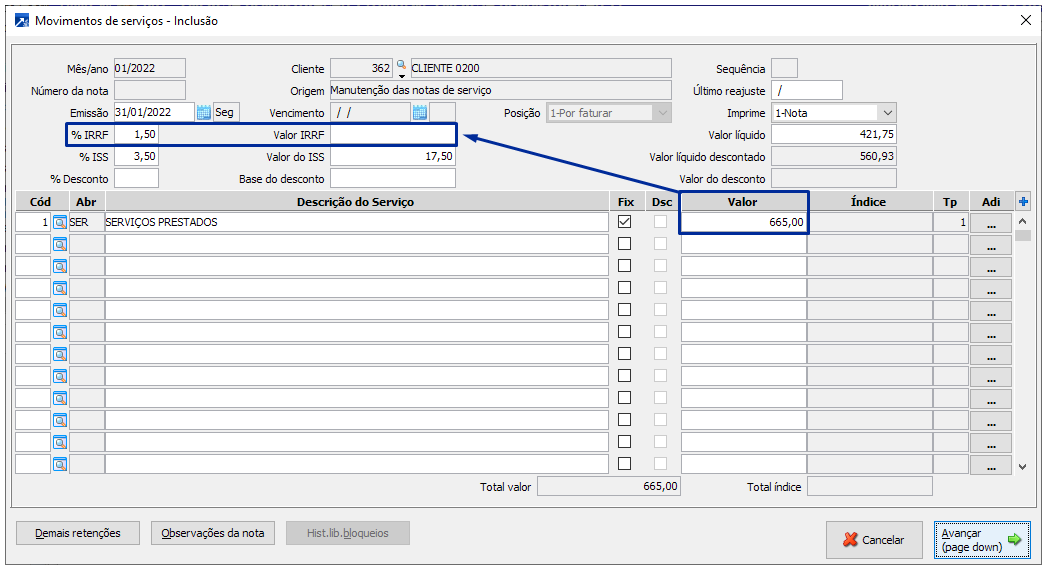The width and height of the screenshot is (1047, 568).
Task: Open service lookup icon in sixth row
Action: coord(60,332)
